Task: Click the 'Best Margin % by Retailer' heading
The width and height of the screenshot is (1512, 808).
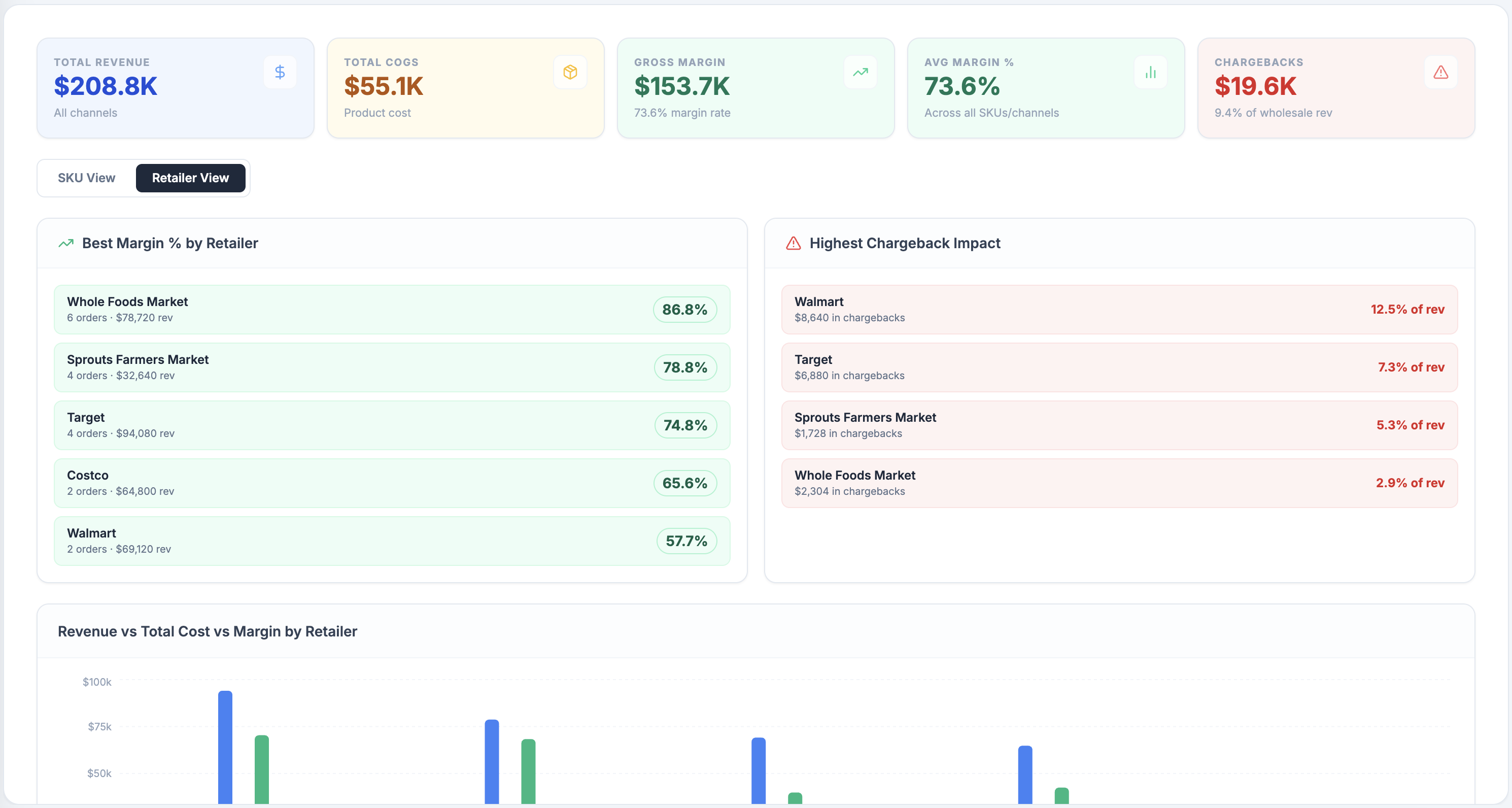Action: tap(170, 243)
